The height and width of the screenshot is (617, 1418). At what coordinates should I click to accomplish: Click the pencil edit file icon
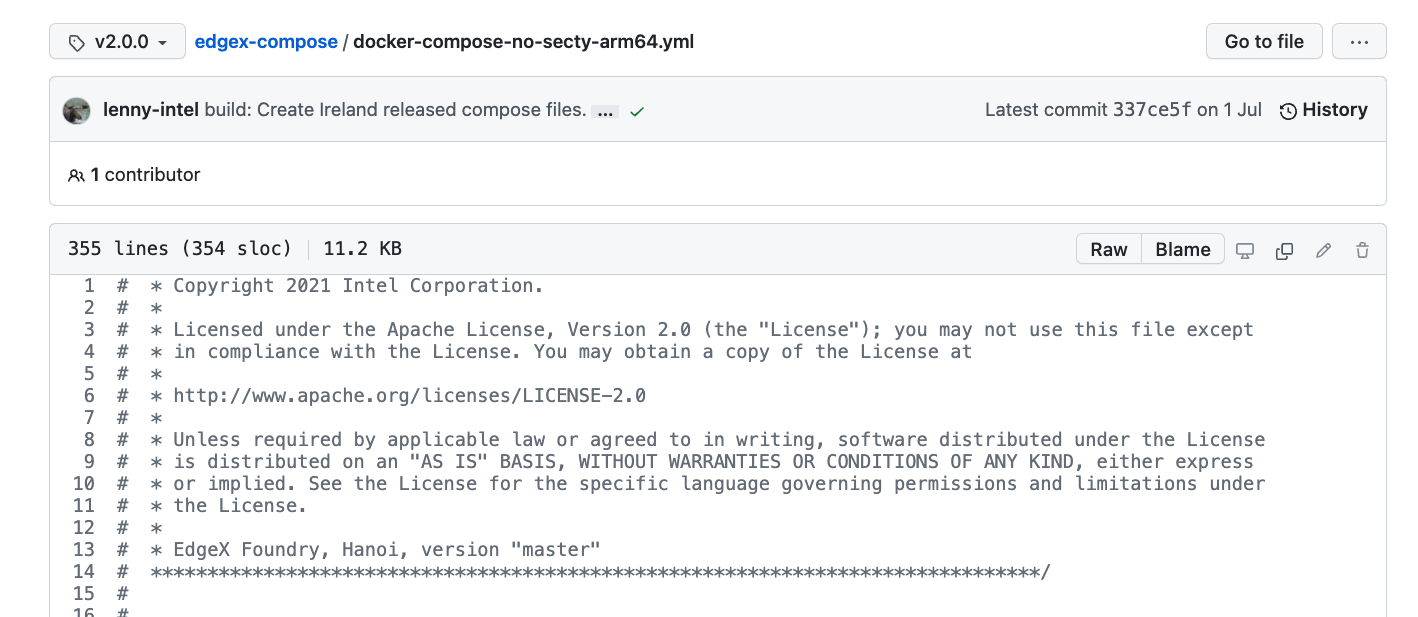click(x=1324, y=250)
